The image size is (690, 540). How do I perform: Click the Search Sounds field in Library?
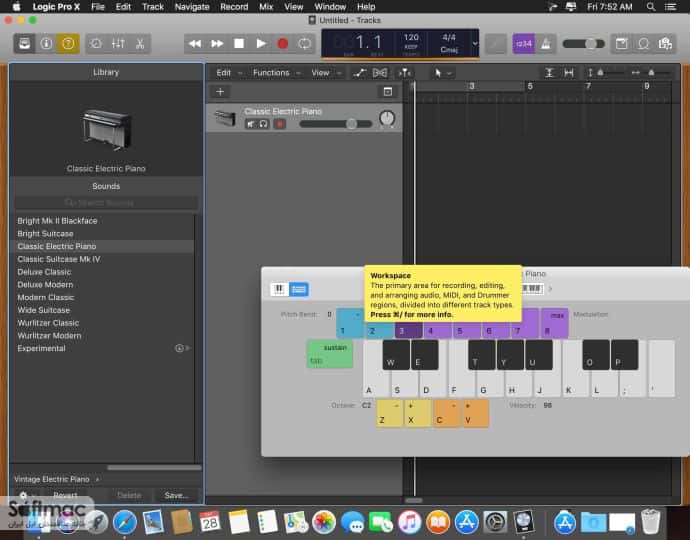tap(106, 202)
